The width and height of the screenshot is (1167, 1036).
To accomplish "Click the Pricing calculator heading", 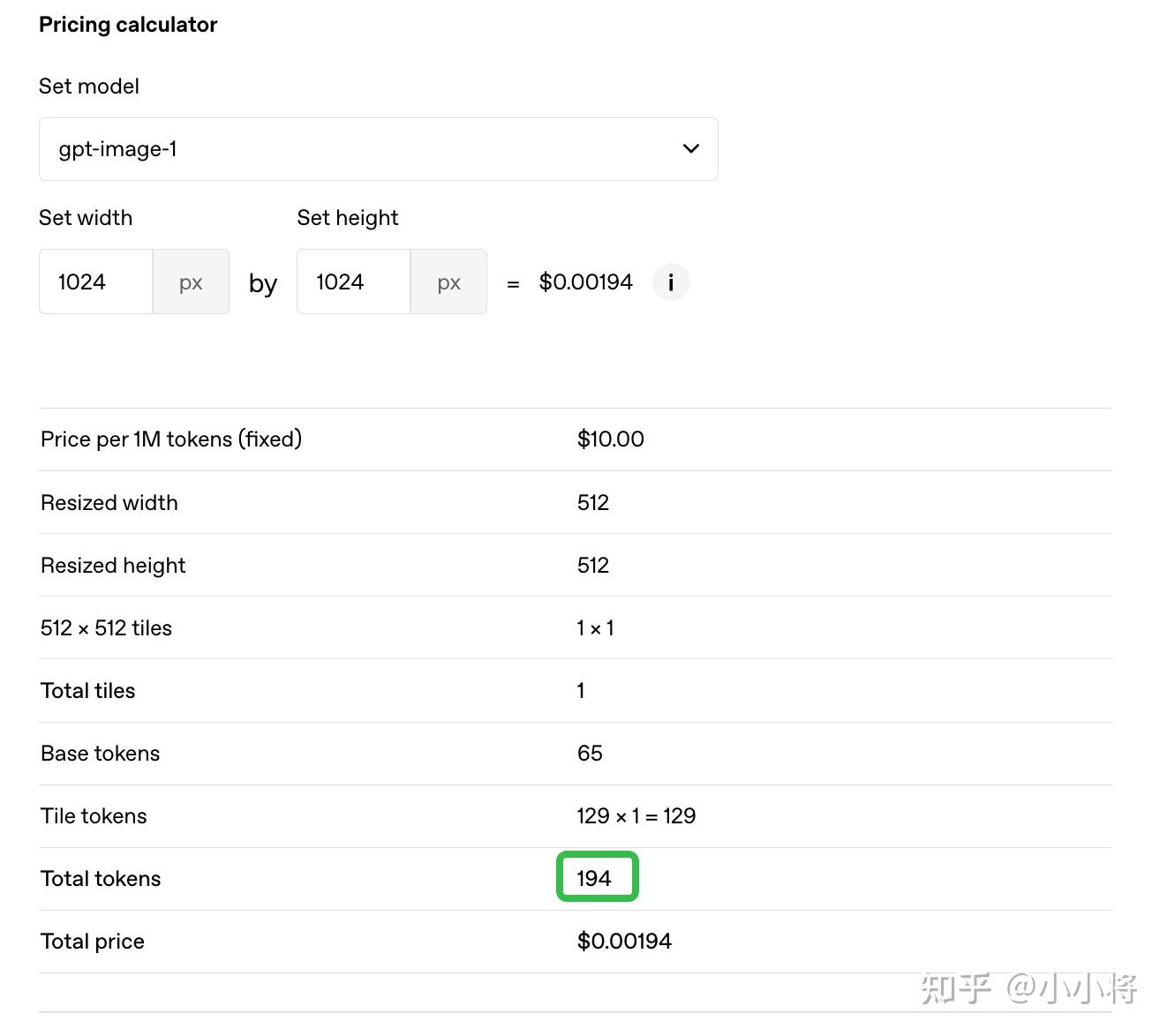I will click(128, 25).
